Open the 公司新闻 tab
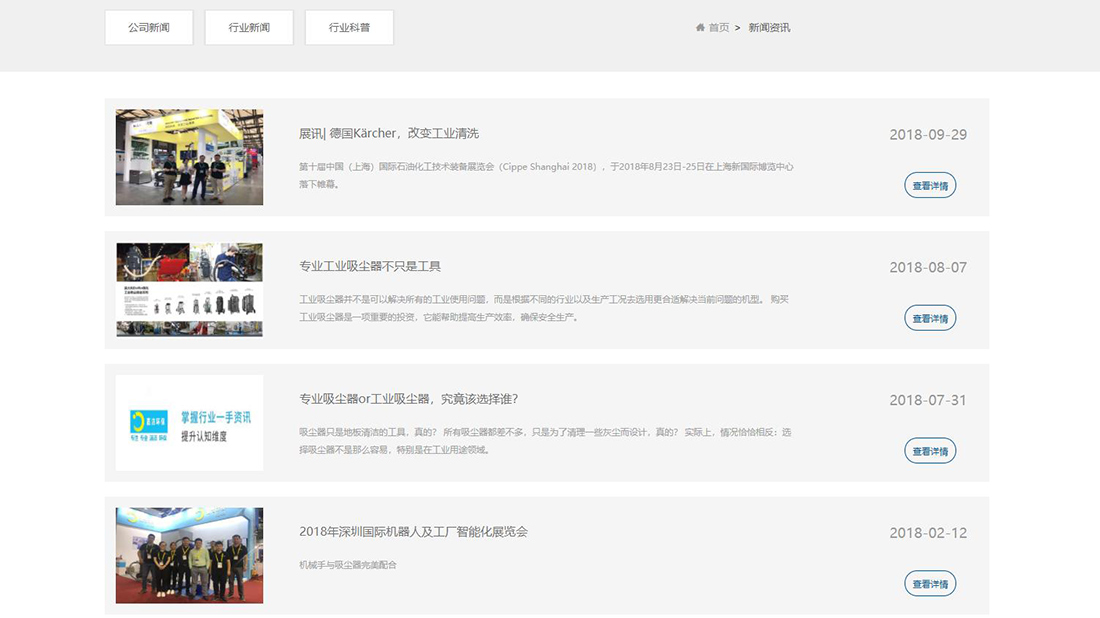The width and height of the screenshot is (1100, 618). point(149,27)
